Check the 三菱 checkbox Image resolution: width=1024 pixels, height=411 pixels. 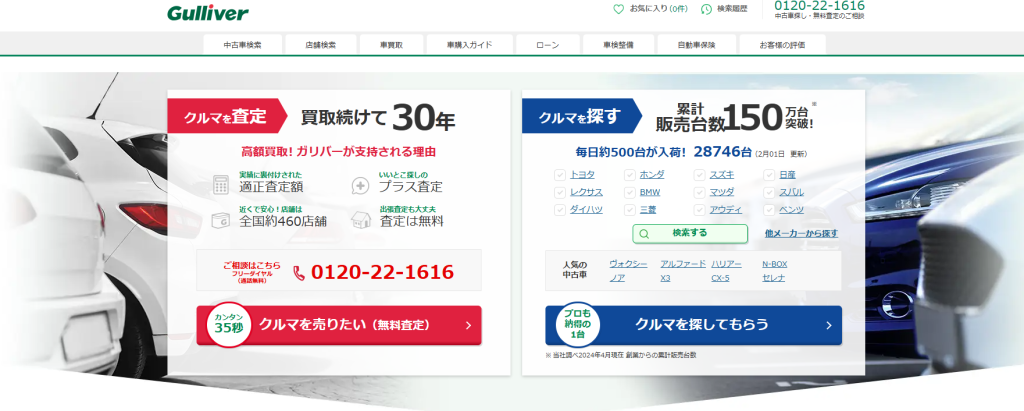(630, 210)
